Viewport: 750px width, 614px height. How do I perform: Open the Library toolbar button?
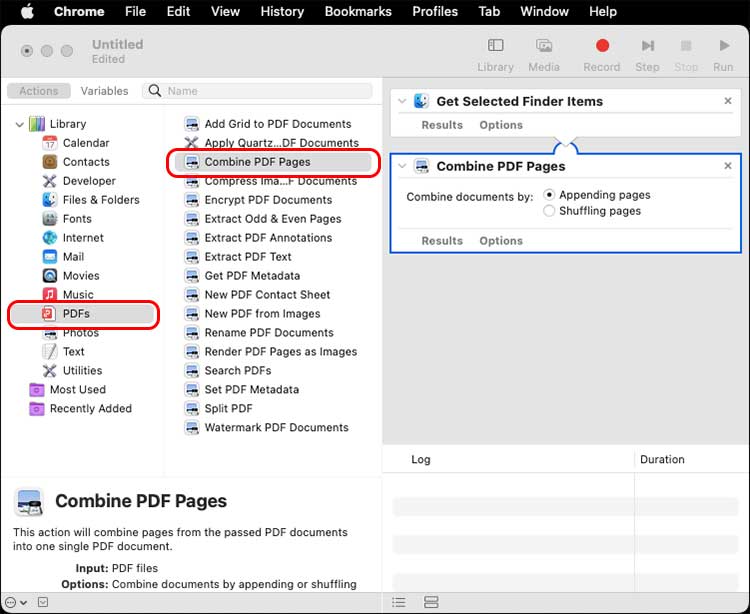point(495,55)
